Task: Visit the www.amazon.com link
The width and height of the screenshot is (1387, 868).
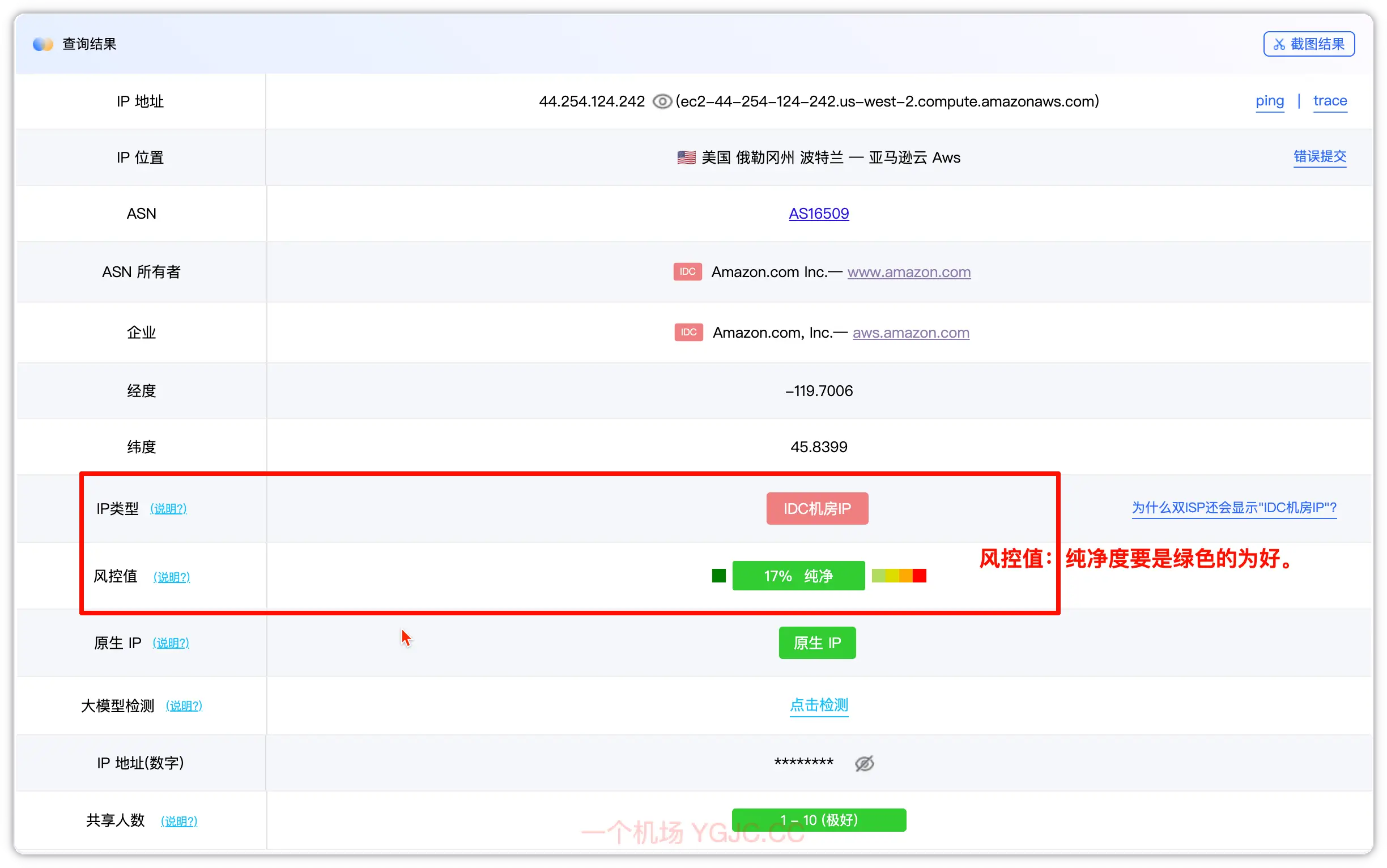Action: click(x=908, y=272)
